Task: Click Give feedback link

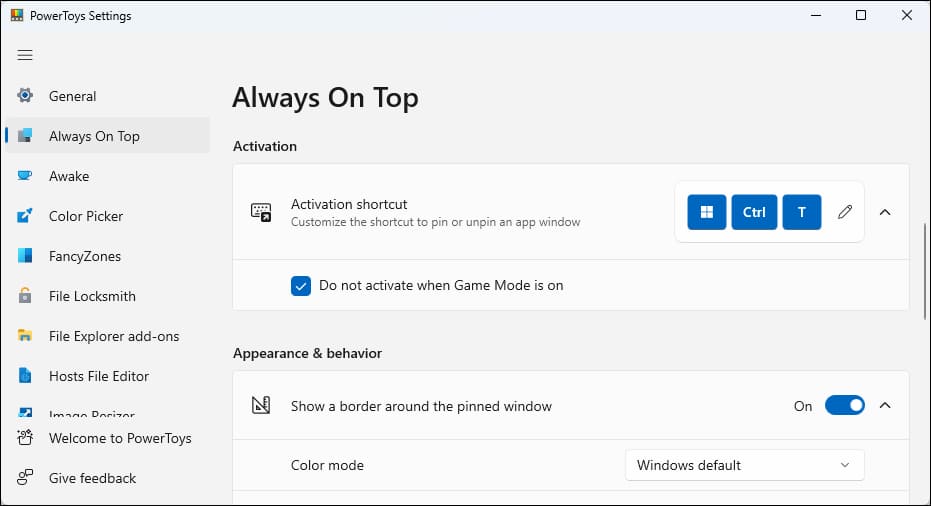Action: tap(107, 477)
